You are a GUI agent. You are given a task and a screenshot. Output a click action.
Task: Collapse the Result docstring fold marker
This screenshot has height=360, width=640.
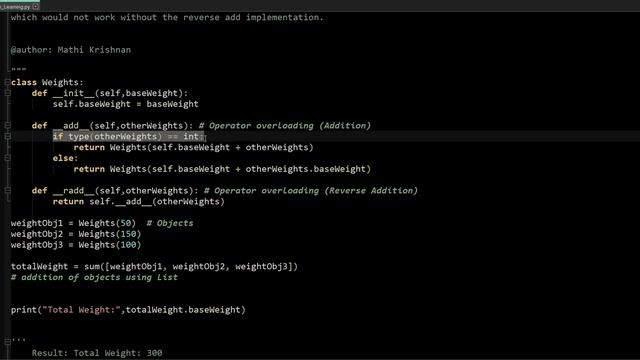[x=8, y=341]
